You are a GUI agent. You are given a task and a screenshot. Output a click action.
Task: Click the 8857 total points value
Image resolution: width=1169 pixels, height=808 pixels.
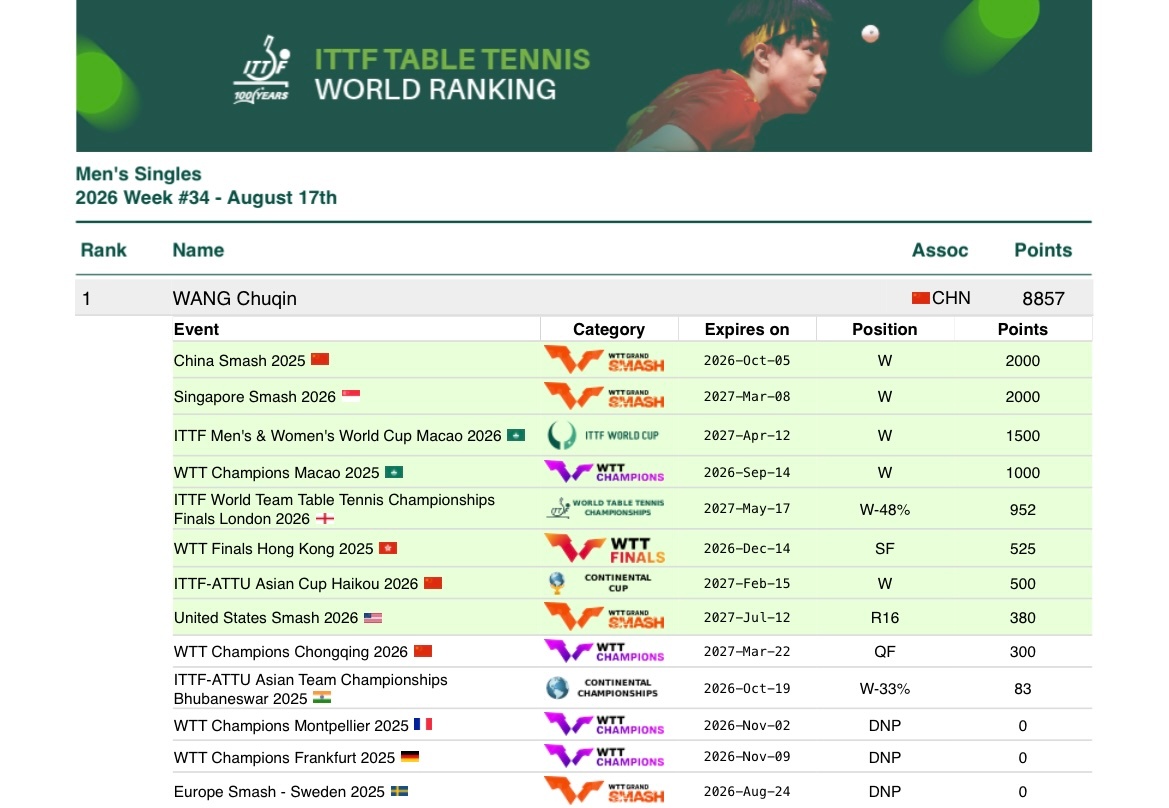[x=1043, y=299]
